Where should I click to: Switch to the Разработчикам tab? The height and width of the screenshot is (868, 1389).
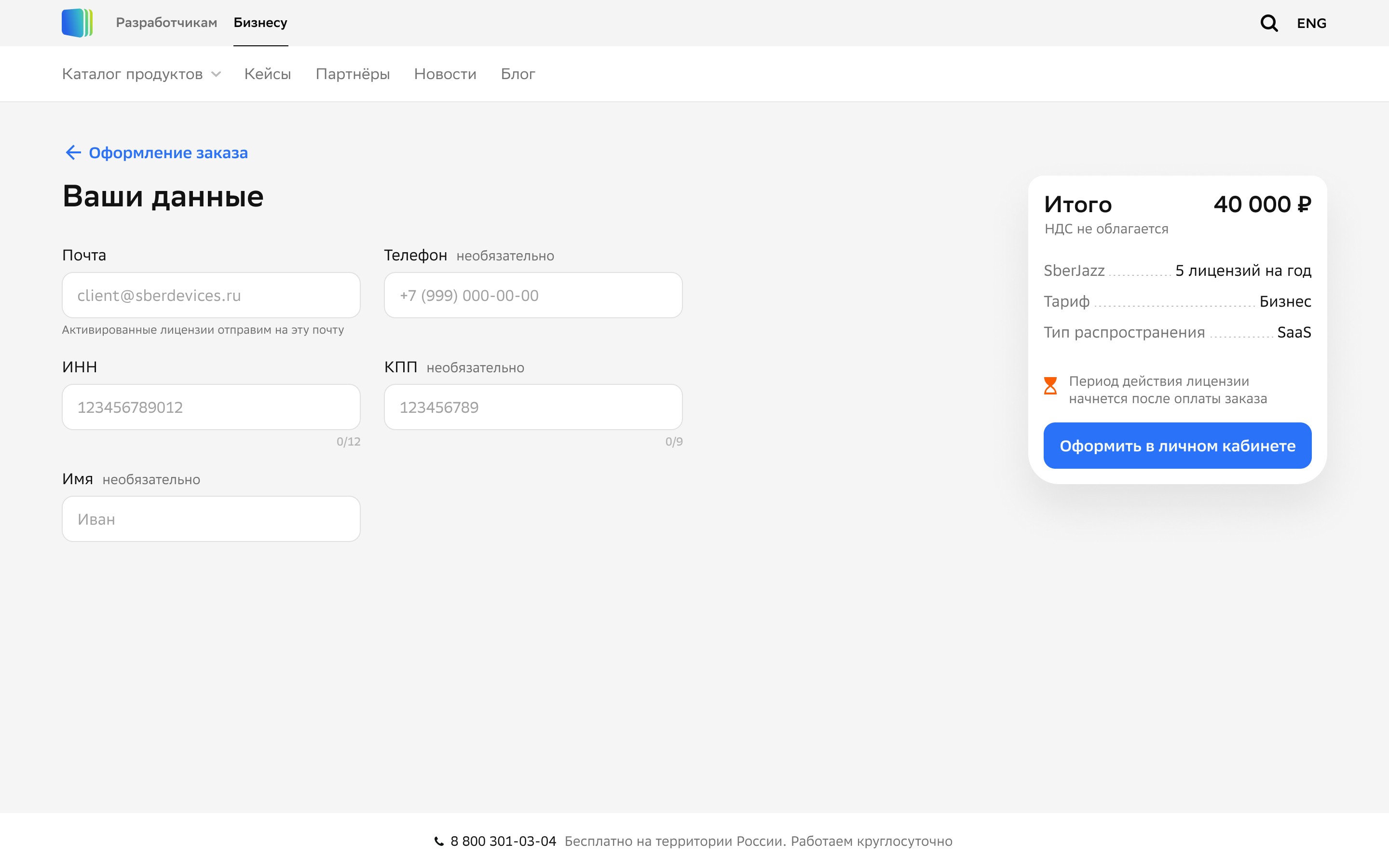(166, 23)
